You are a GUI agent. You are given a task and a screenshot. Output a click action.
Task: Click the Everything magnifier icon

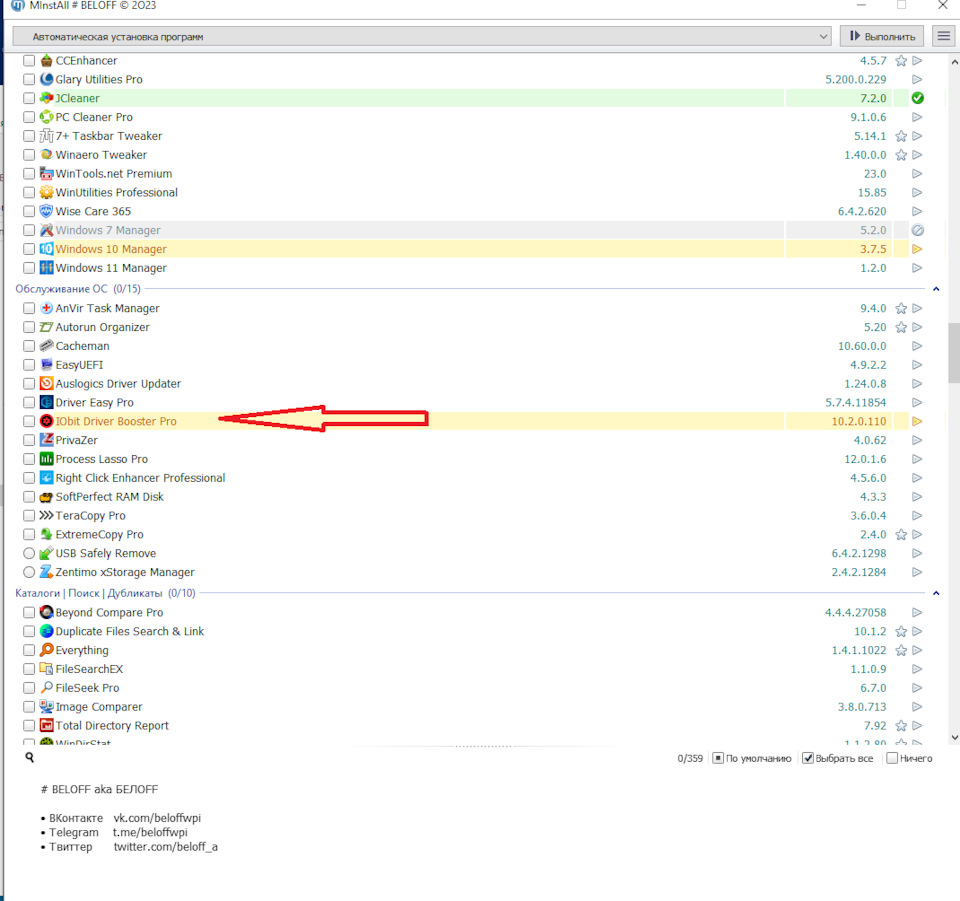pyautogui.click(x=47, y=650)
